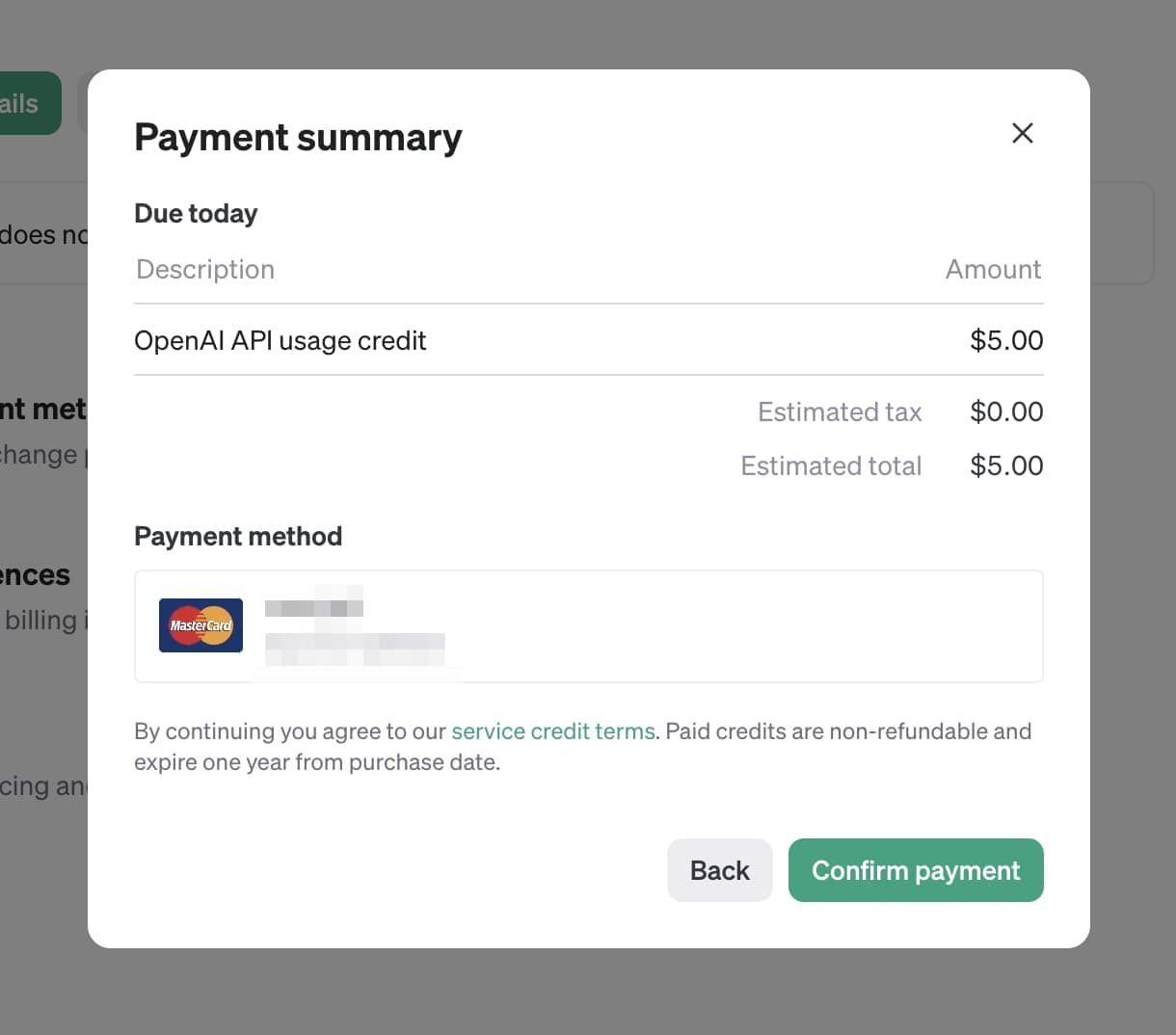Switch to the partially visible green tab
The image size is (1176, 1035).
(29, 103)
